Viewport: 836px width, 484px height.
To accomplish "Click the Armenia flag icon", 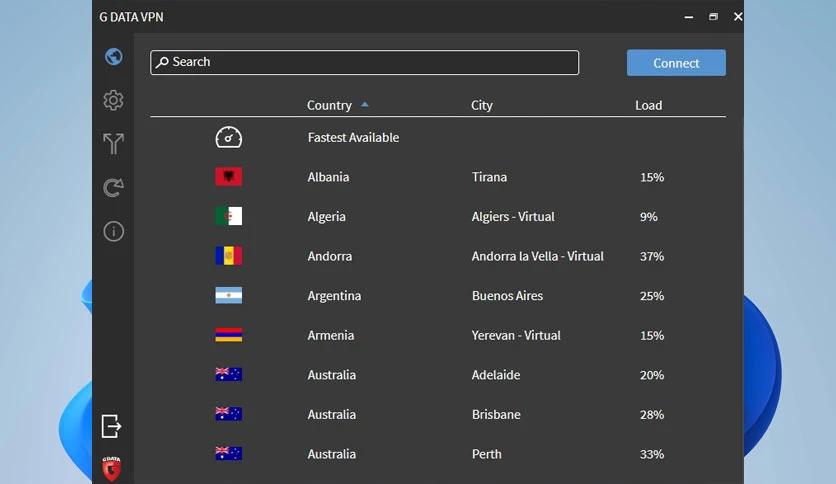I will pyautogui.click(x=229, y=335).
